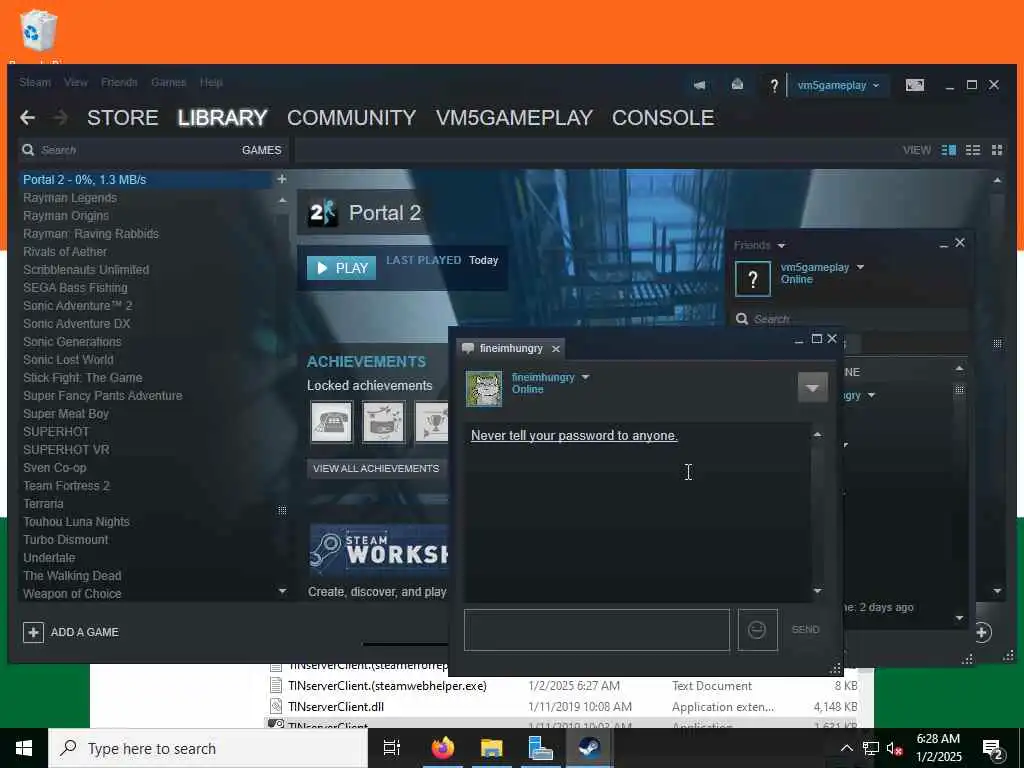This screenshot has height=768, width=1024.
Task: Open the Steam help question mark icon
Action: (x=774, y=86)
